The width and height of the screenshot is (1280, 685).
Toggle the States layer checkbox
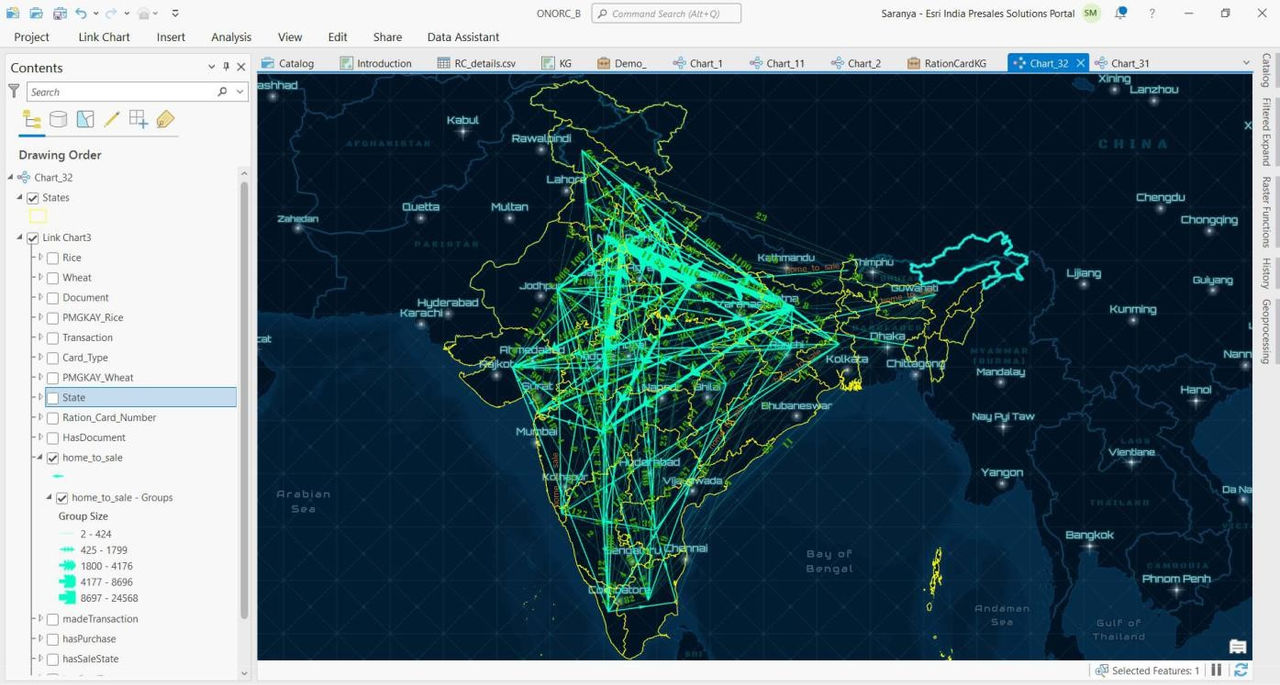(33, 198)
